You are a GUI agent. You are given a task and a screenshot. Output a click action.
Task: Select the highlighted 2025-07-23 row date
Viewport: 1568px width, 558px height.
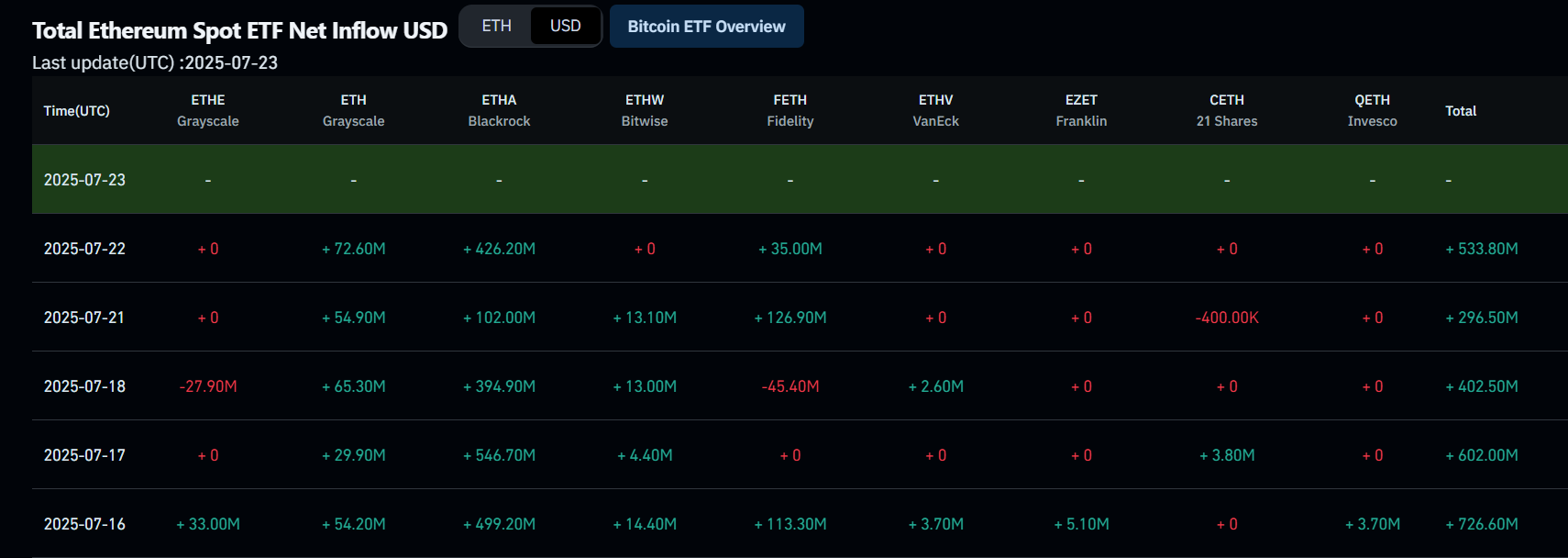(84, 180)
